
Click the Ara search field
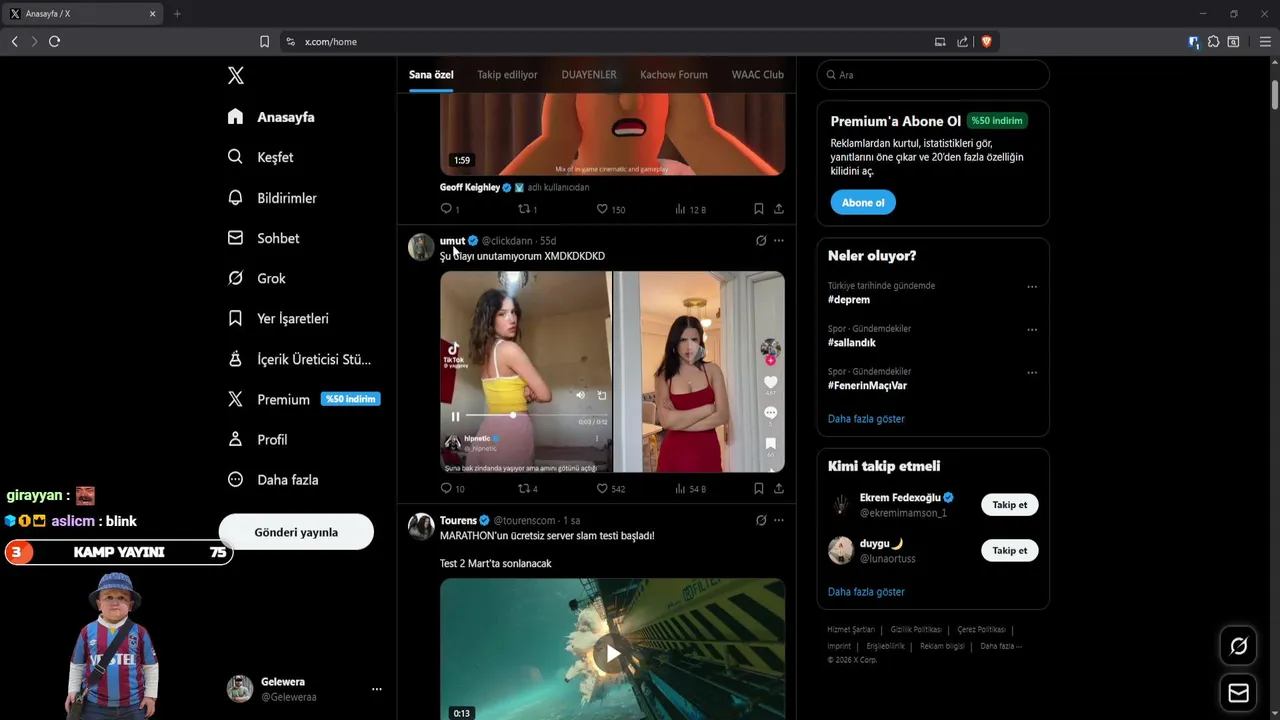pyautogui.click(x=933, y=75)
